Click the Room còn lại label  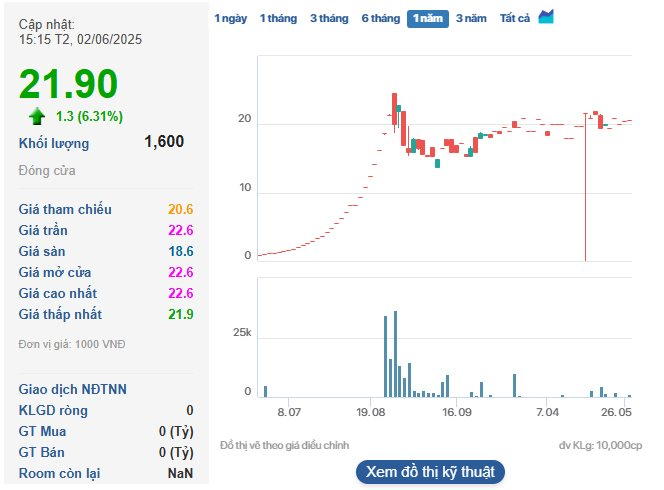click(59, 473)
